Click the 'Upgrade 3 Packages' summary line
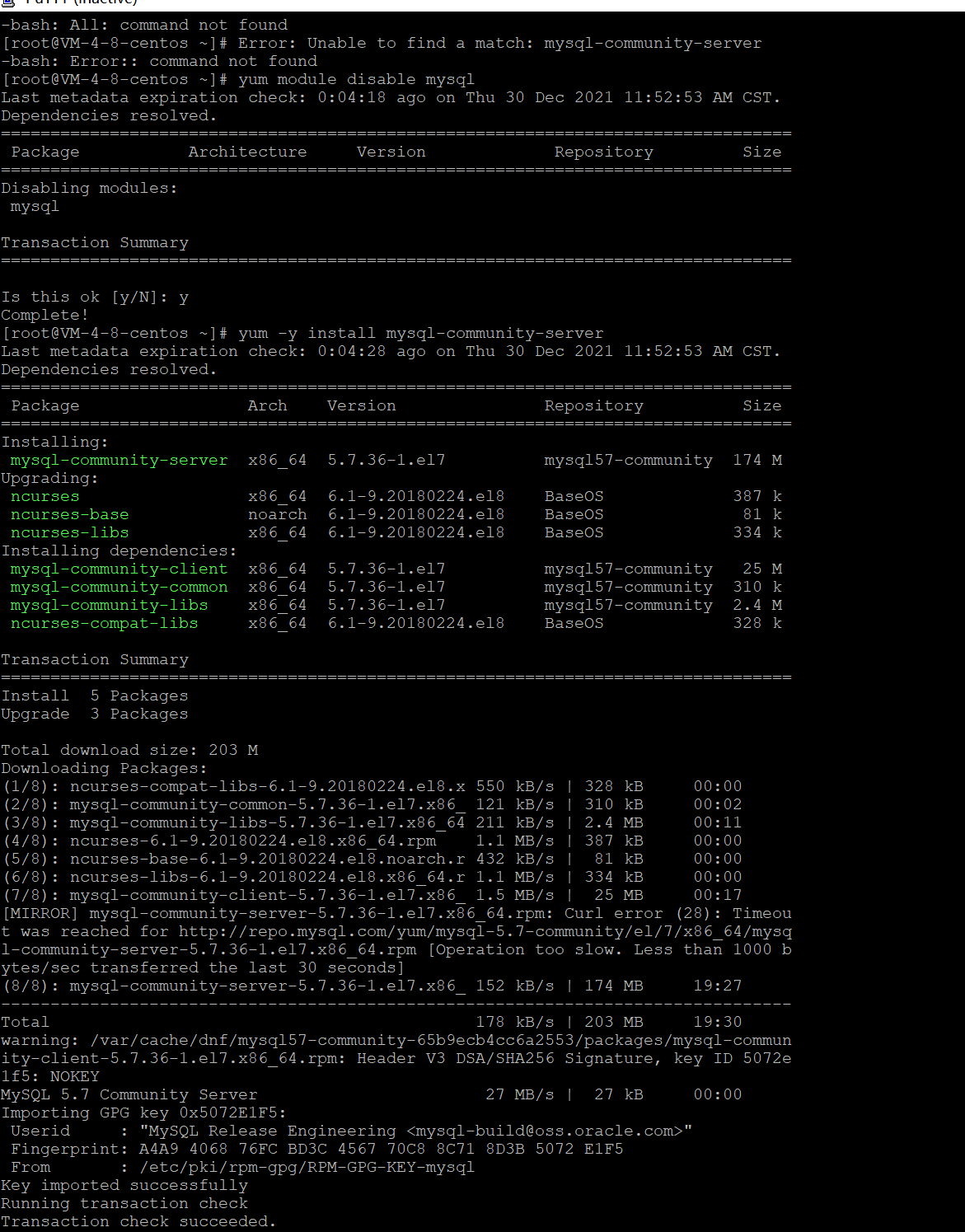The image size is (965, 1232). pyautogui.click(x=94, y=714)
